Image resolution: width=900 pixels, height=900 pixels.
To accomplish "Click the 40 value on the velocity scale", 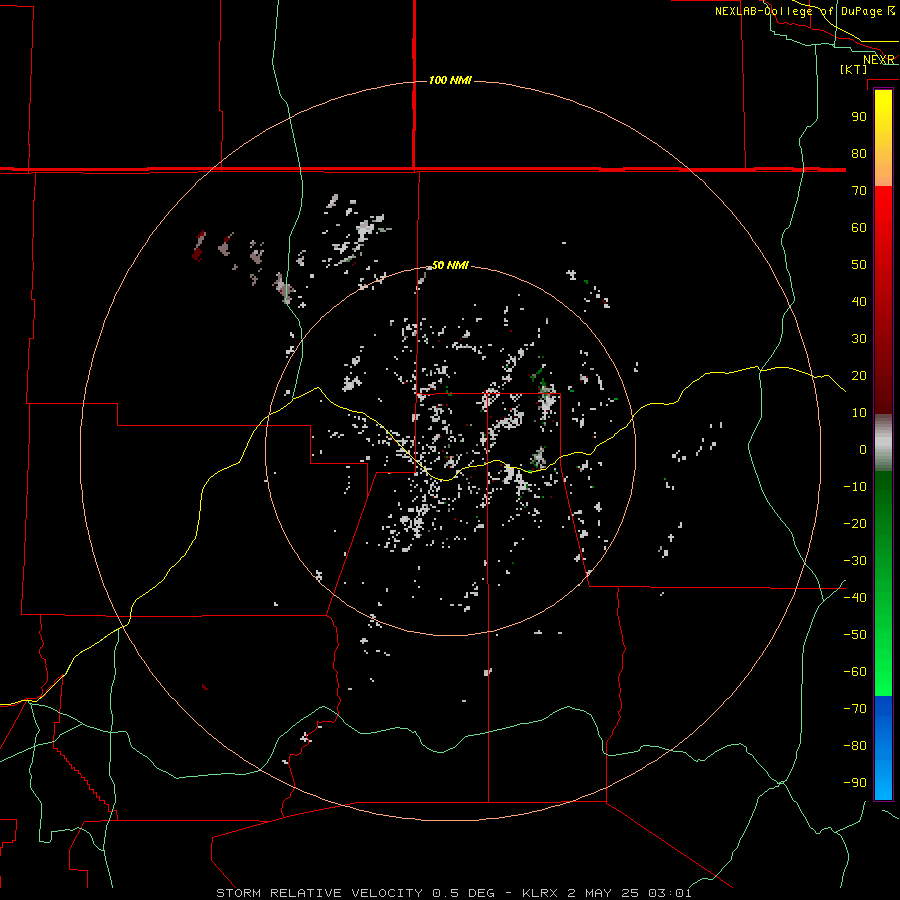I will click(x=859, y=301).
